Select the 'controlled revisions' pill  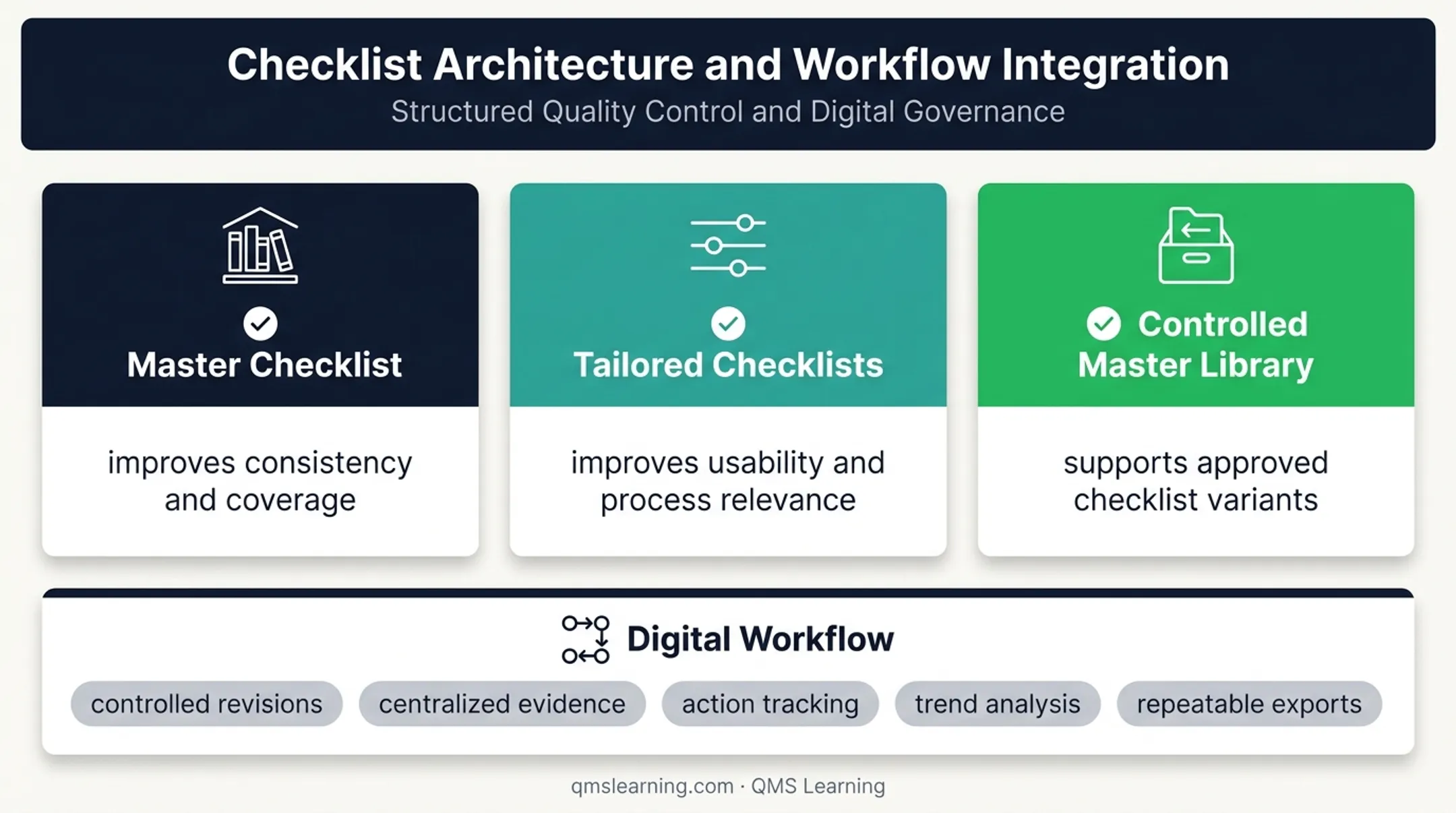click(206, 704)
